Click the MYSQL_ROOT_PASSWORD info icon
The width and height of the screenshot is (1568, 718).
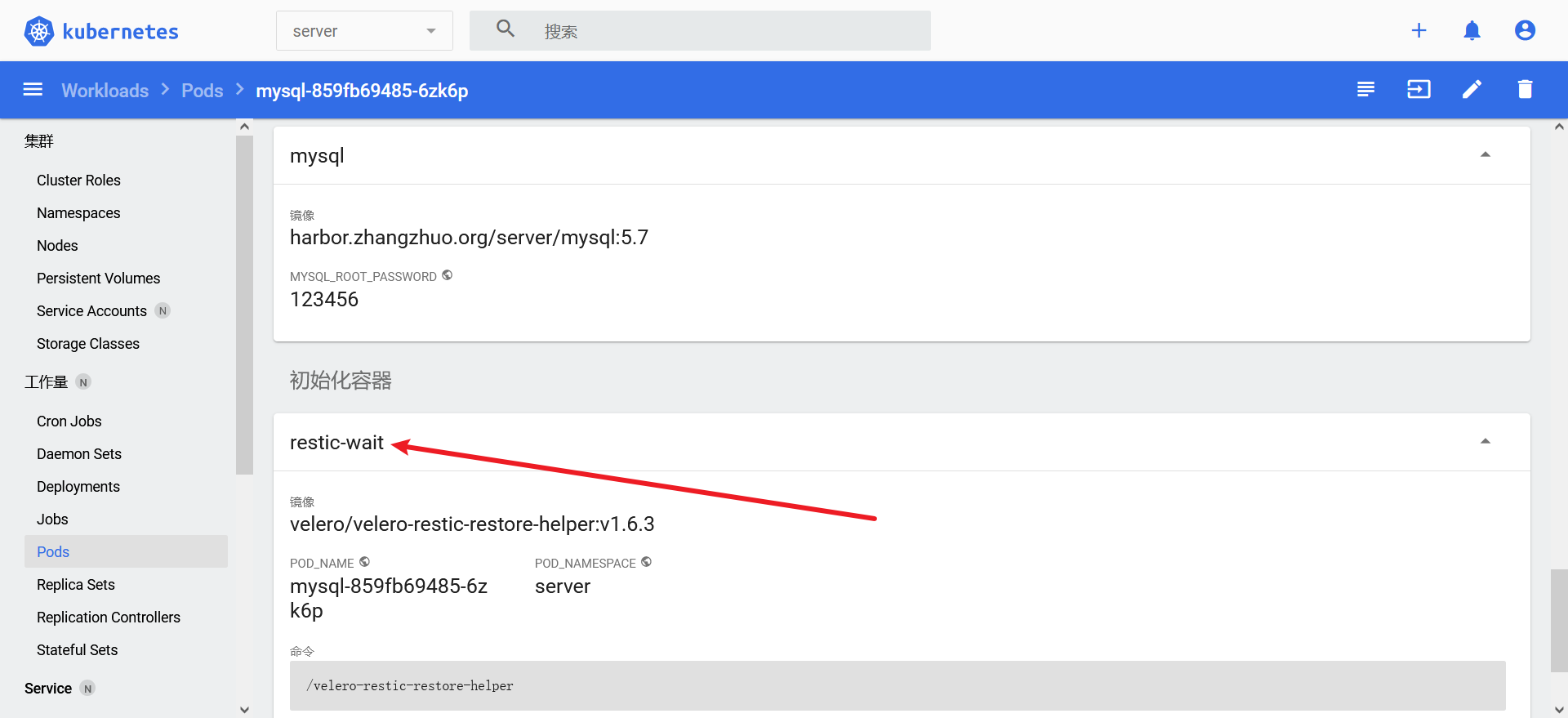(x=447, y=275)
